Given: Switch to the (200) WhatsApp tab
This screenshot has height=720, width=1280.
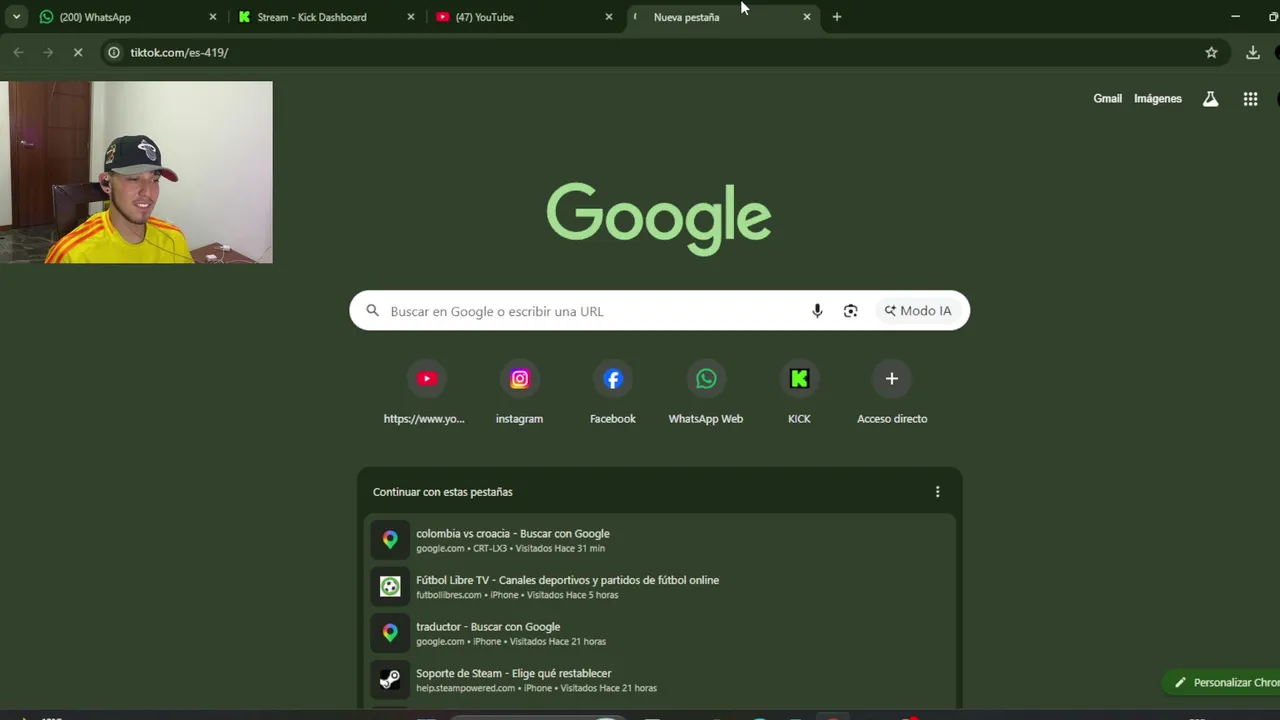Looking at the screenshot, I should pos(127,17).
